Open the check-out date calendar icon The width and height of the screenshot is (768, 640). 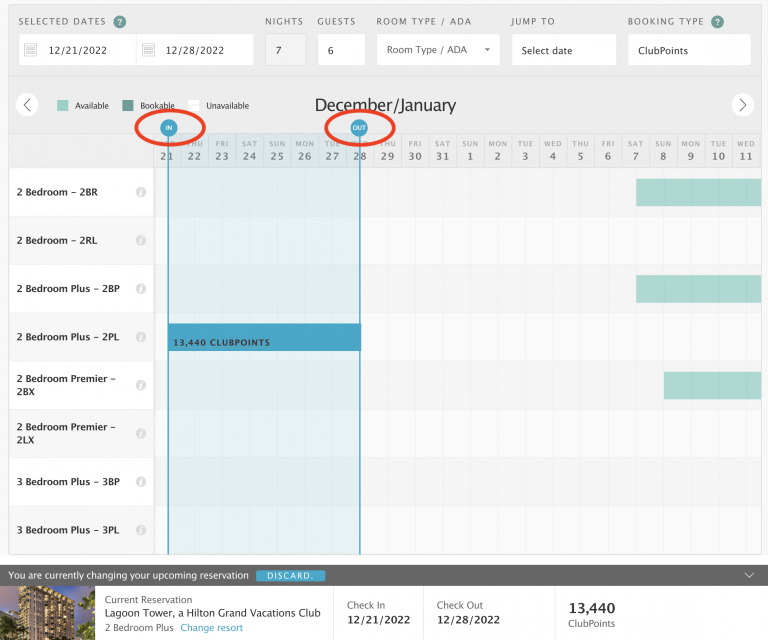pyautogui.click(x=150, y=50)
